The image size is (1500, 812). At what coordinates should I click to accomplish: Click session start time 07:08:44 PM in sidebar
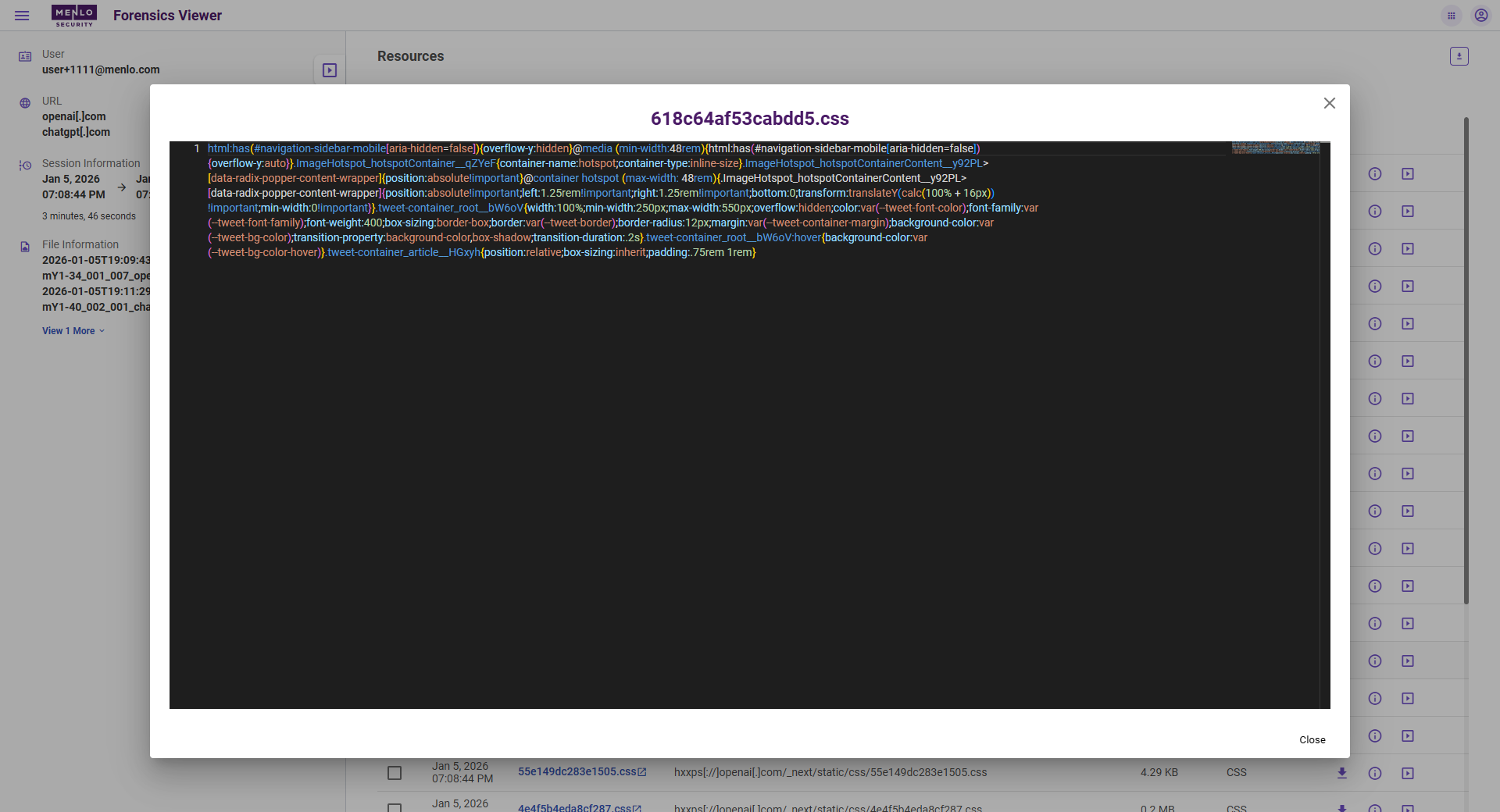tap(73, 194)
